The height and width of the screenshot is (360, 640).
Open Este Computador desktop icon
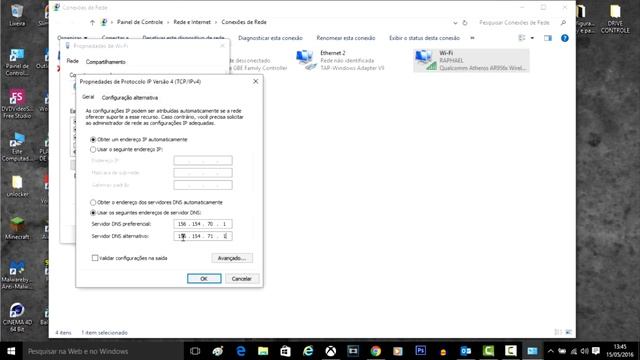(17, 147)
